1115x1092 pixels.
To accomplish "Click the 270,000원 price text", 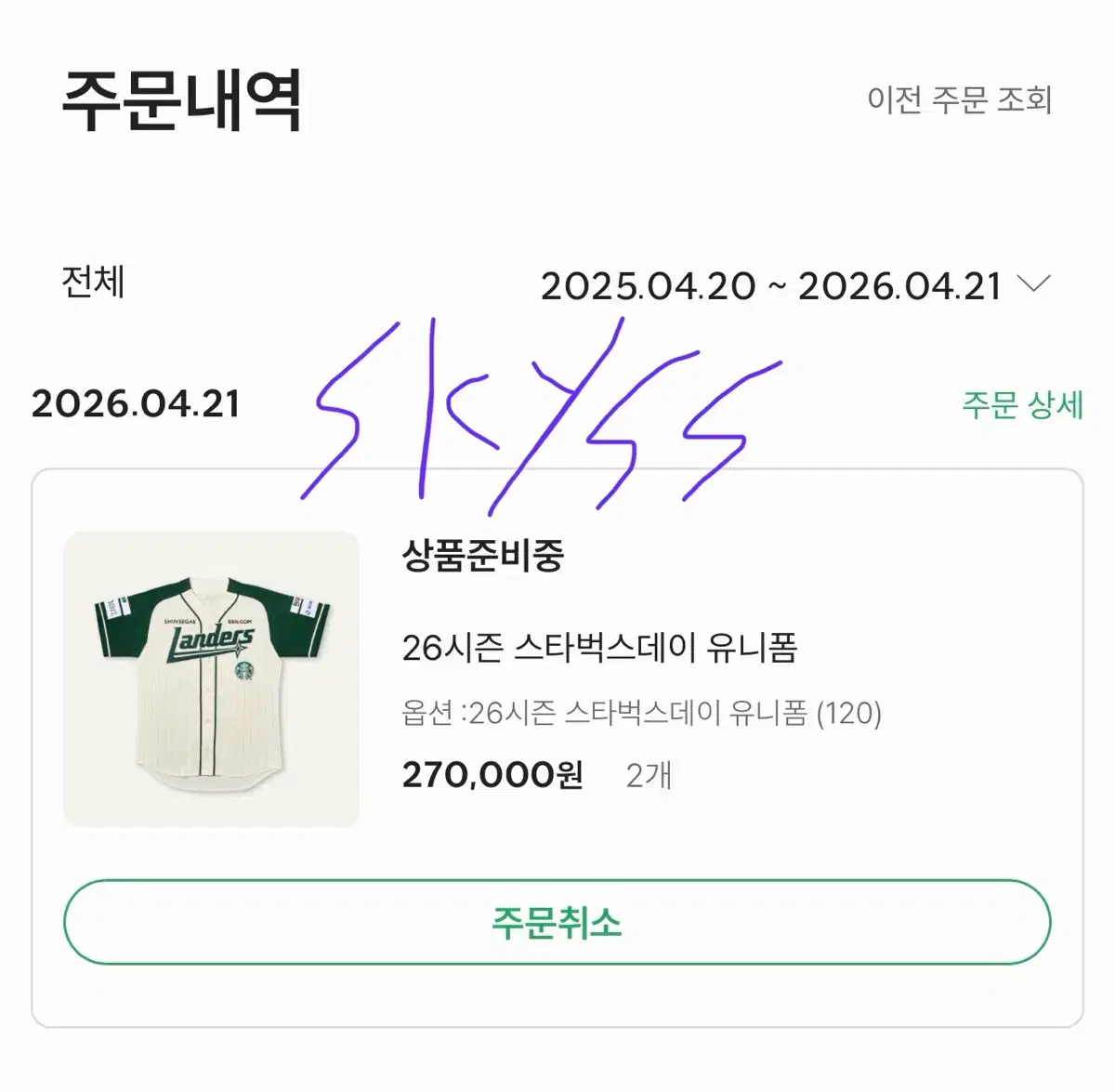I will tap(492, 773).
